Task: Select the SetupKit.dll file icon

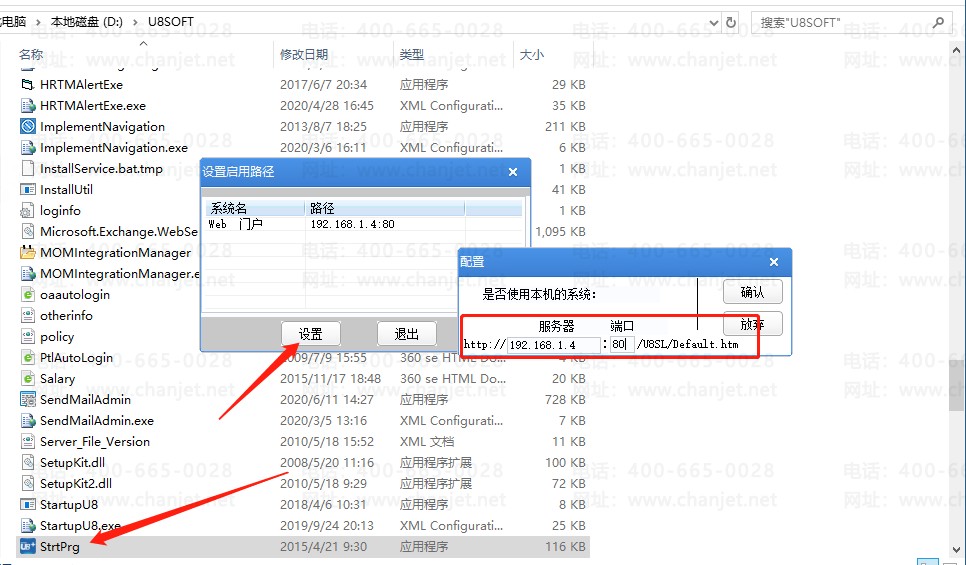Action: point(28,462)
